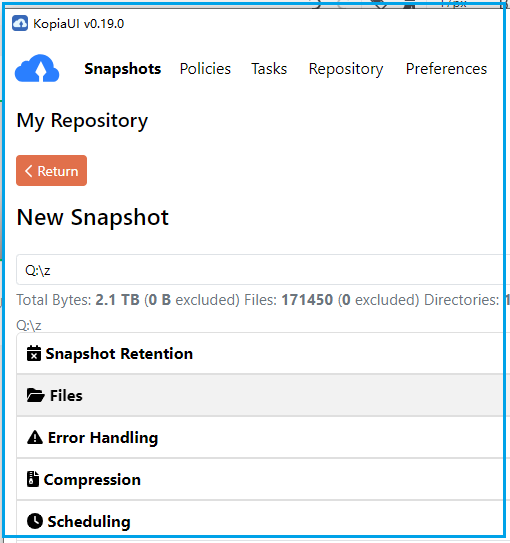Open the Repository tab
Image resolution: width=510 pixels, height=543 pixels.
coord(346,69)
